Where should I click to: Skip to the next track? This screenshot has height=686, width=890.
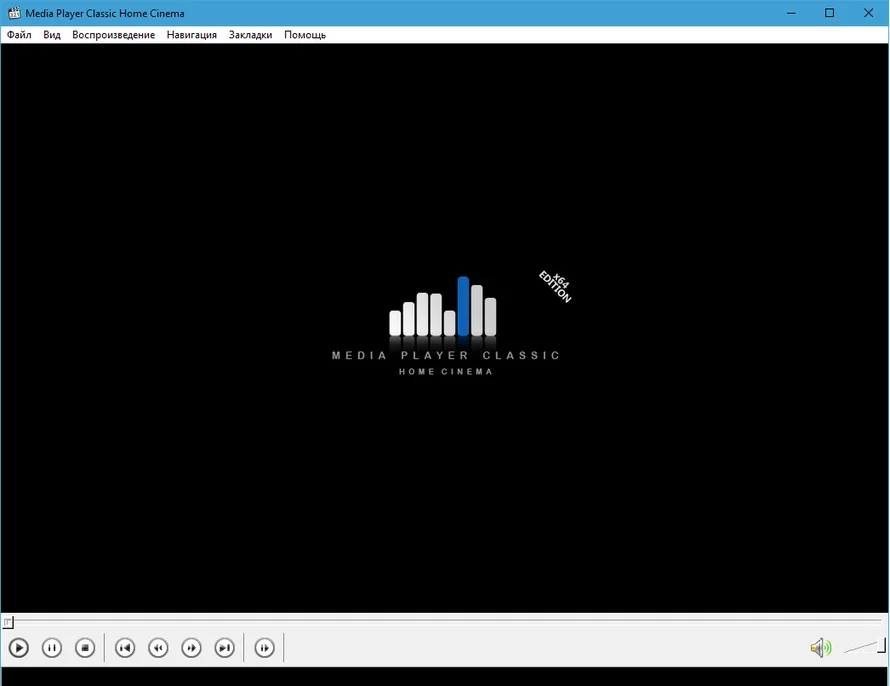coord(225,648)
